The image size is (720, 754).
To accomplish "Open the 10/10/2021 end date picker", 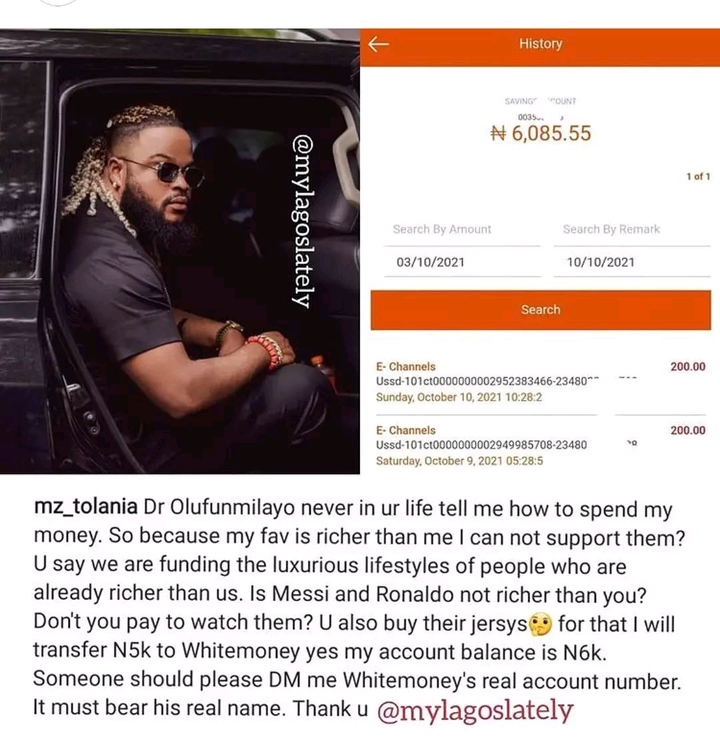I will 632,262.
